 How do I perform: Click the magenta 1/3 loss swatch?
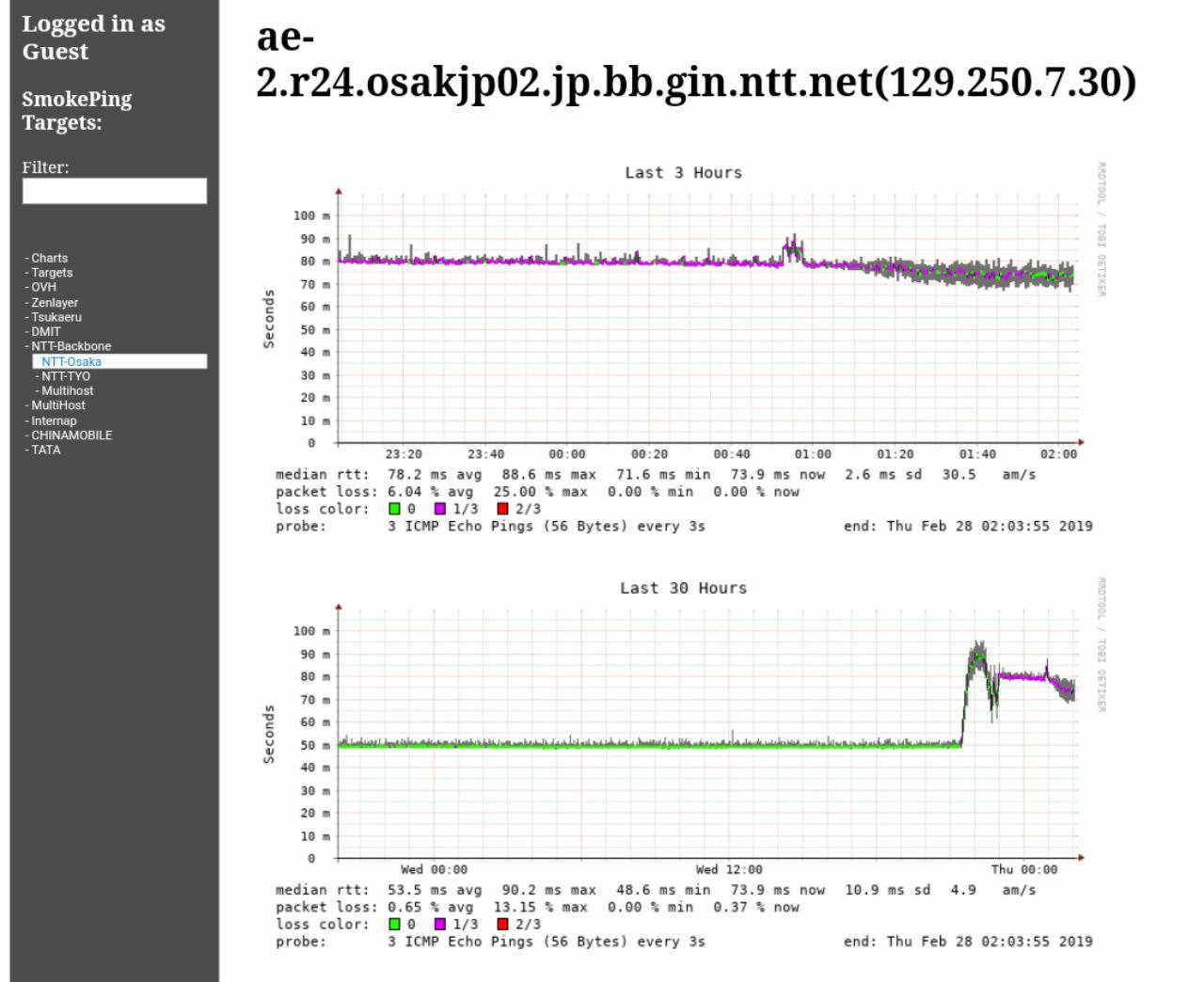click(440, 509)
